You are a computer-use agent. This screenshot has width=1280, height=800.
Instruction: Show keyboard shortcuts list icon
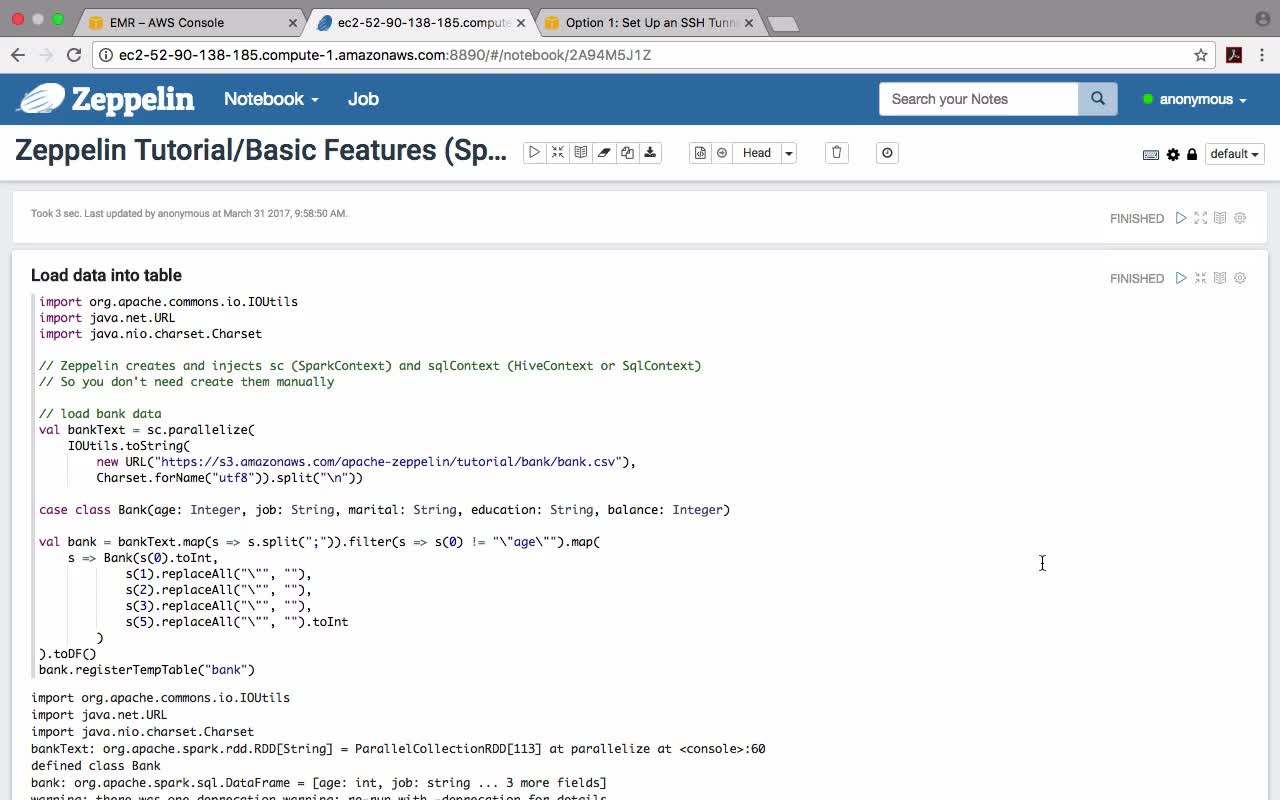[x=1151, y=154]
